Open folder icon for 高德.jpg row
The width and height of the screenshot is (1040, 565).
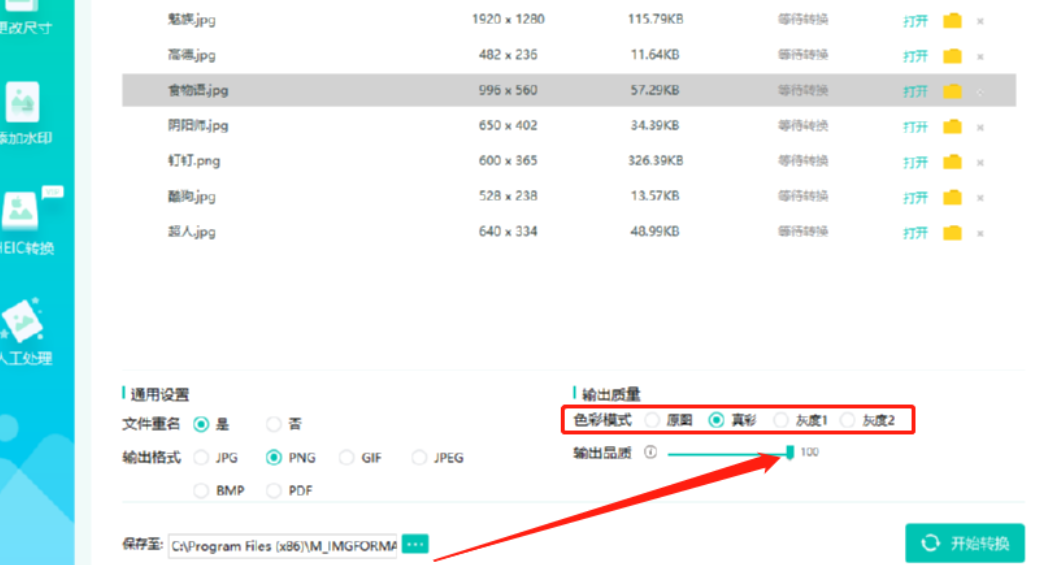(952, 56)
